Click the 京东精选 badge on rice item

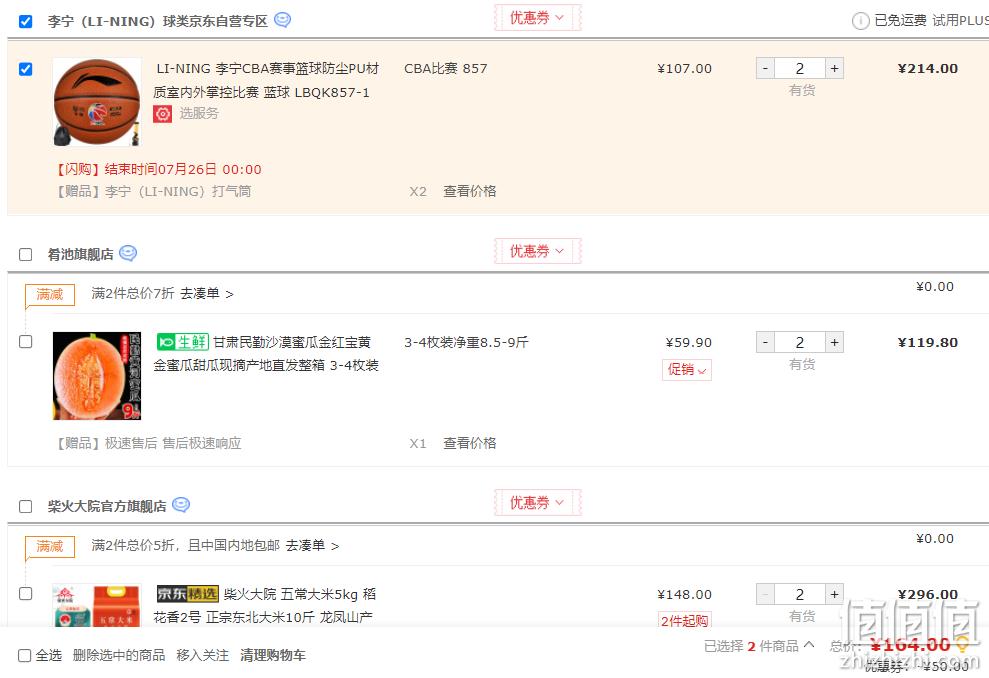tap(187, 593)
